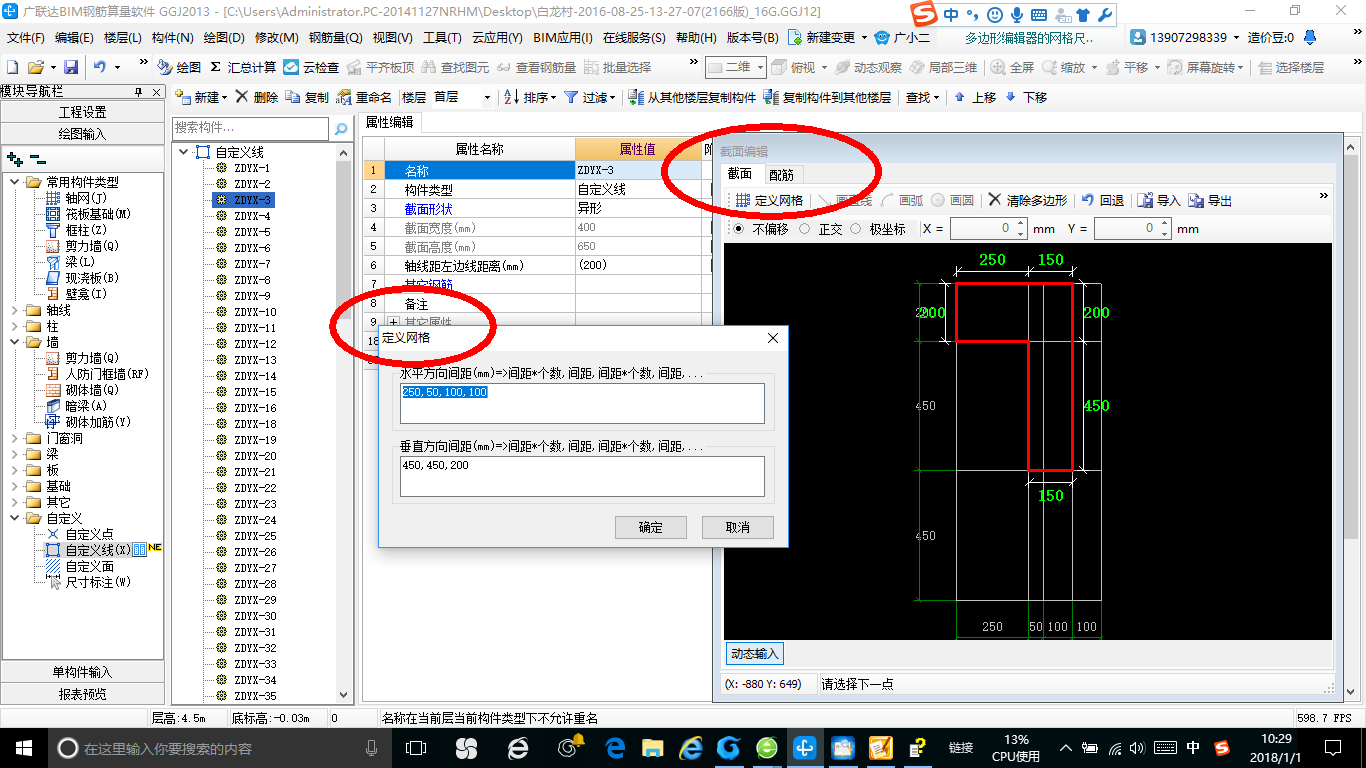This screenshot has height=768, width=1366.
Task: Switch to the 配筋 tab
Action: point(781,175)
